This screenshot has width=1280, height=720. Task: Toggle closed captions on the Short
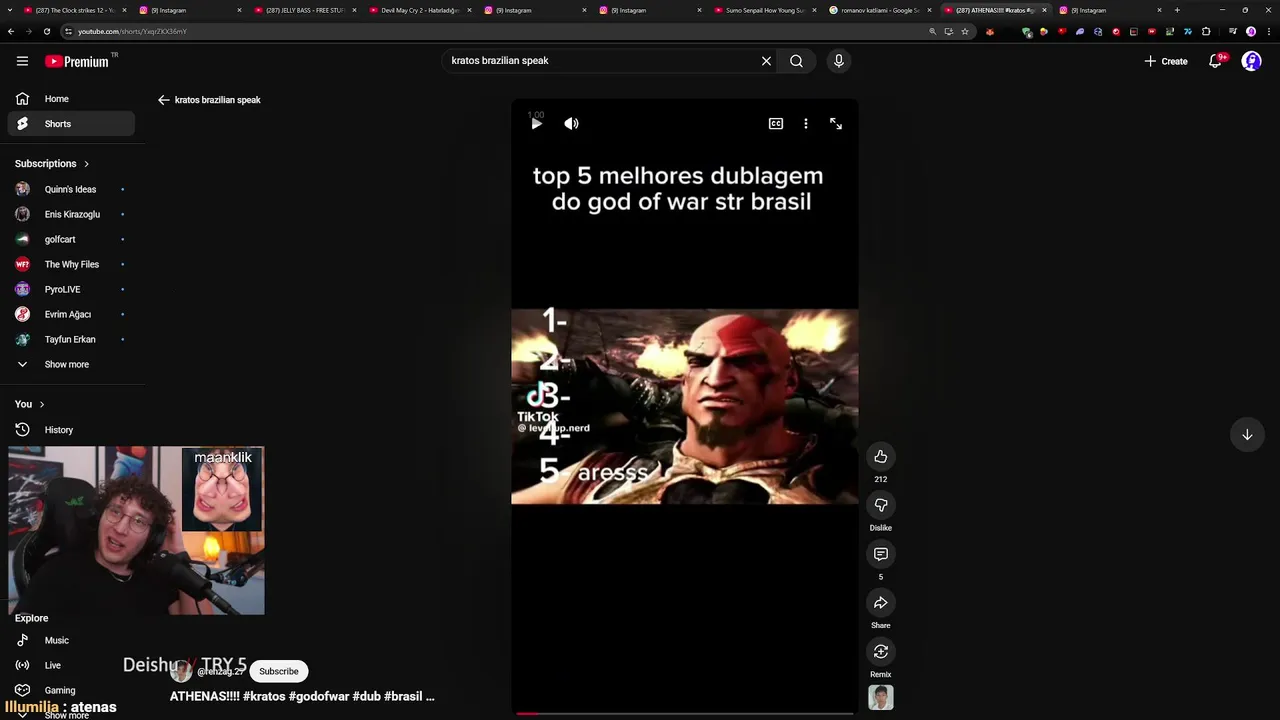776,124
